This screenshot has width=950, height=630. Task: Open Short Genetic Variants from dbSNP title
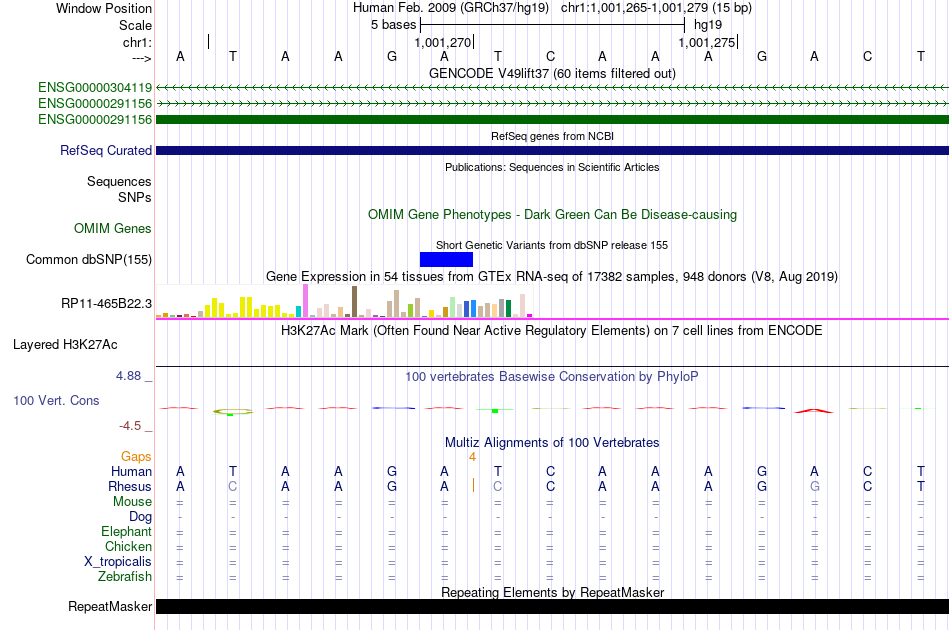coord(552,245)
